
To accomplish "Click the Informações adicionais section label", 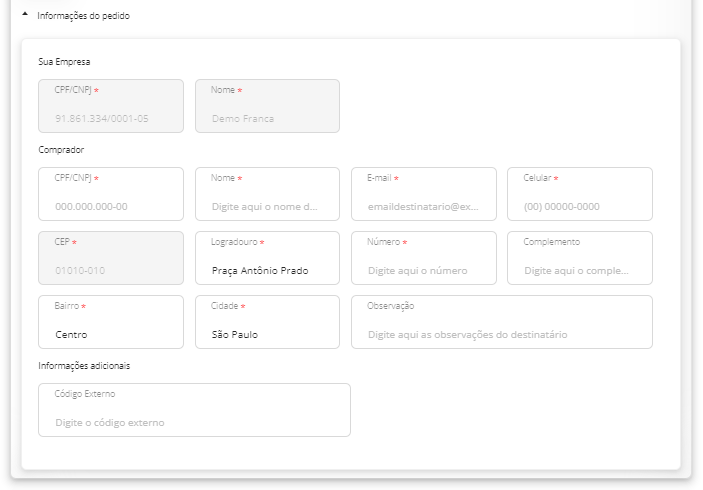I will point(84,366).
